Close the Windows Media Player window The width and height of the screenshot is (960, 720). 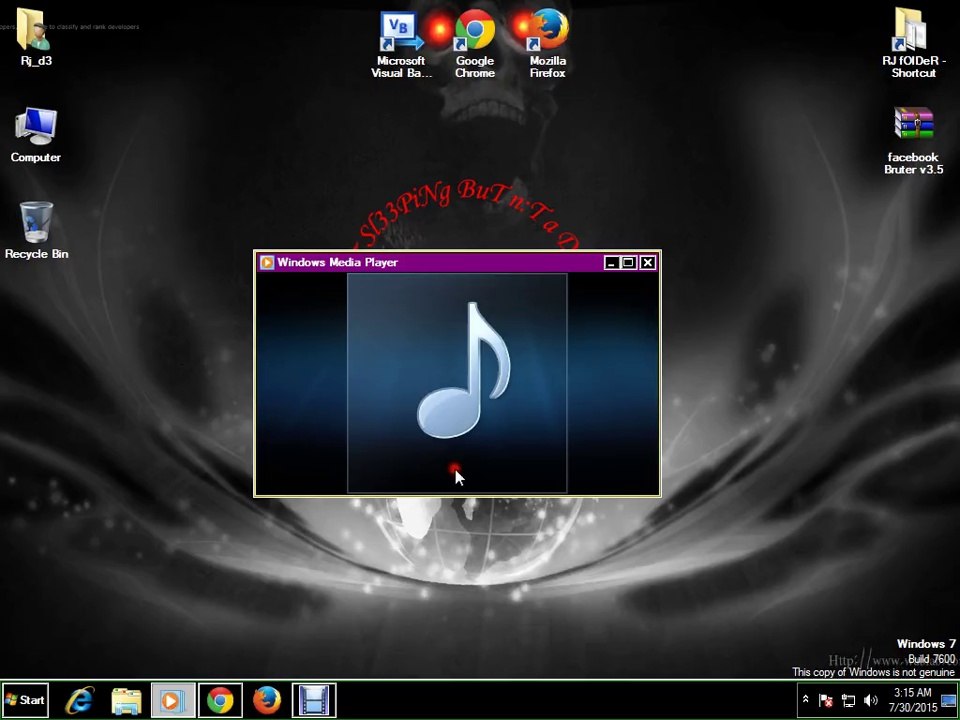[648, 263]
